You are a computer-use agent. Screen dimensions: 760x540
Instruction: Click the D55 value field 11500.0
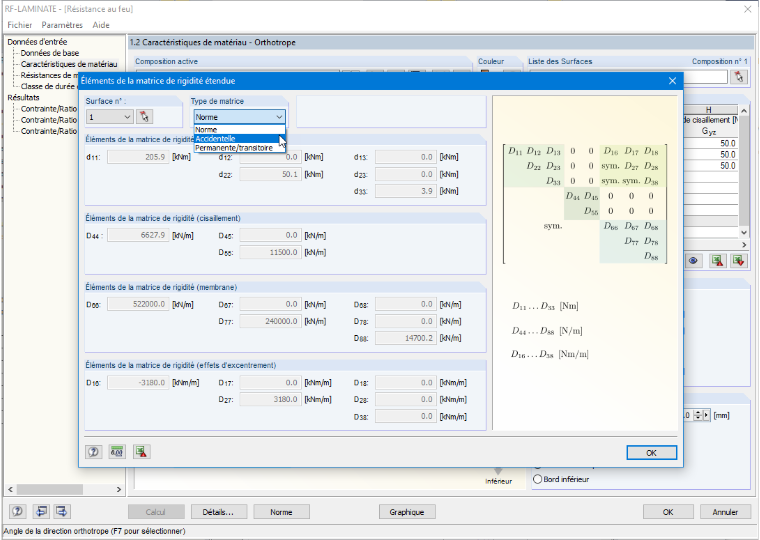coord(270,252)
